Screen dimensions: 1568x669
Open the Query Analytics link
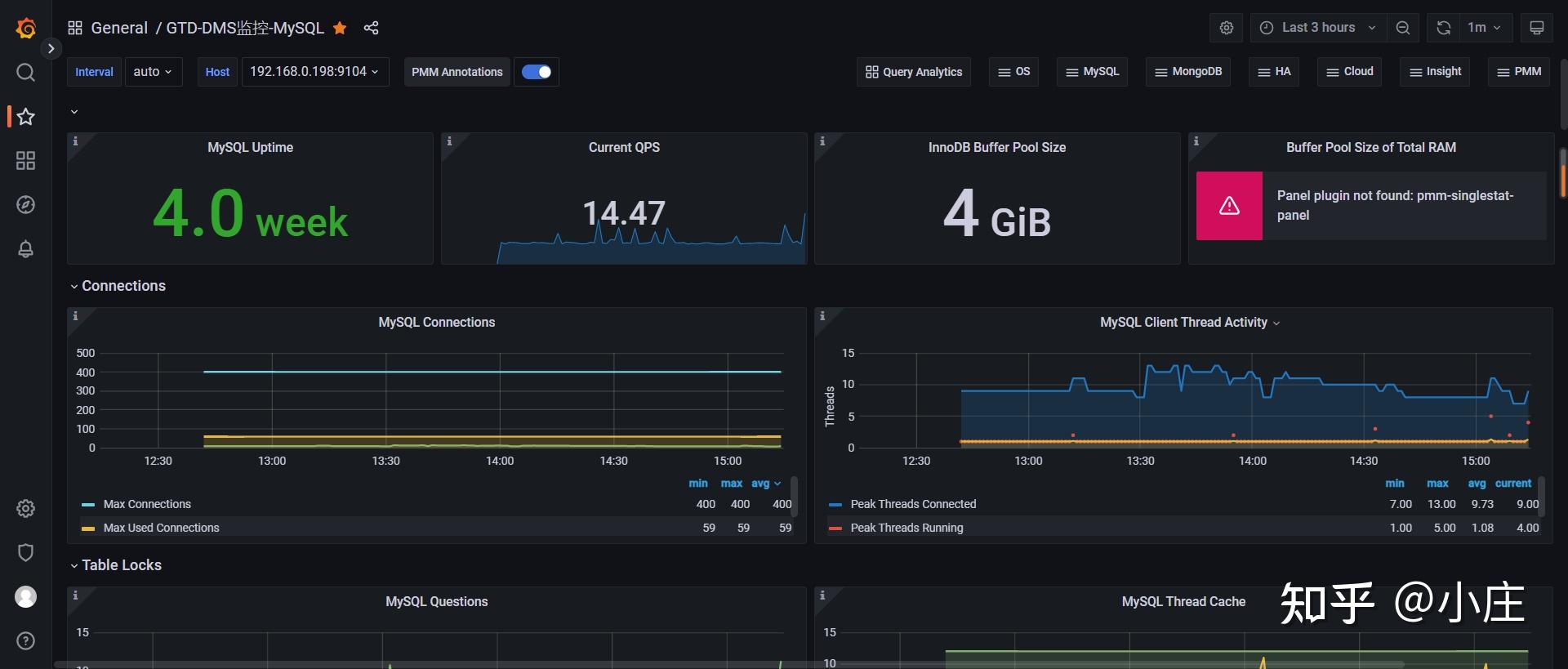[x=914, y=72]
